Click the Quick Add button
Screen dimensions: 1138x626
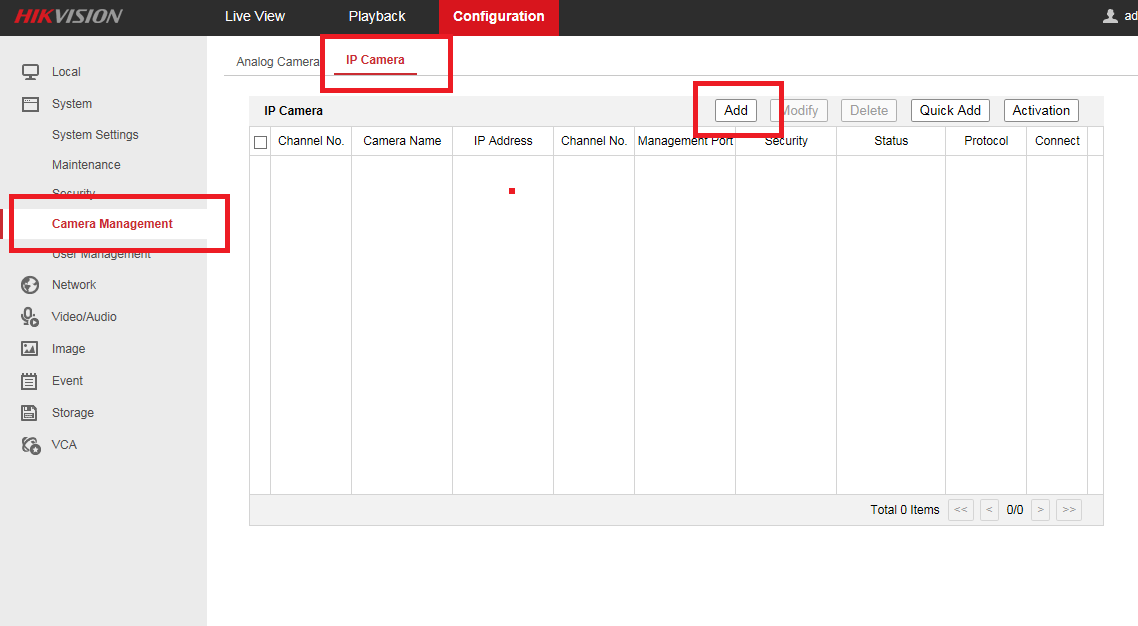point(950,111)
